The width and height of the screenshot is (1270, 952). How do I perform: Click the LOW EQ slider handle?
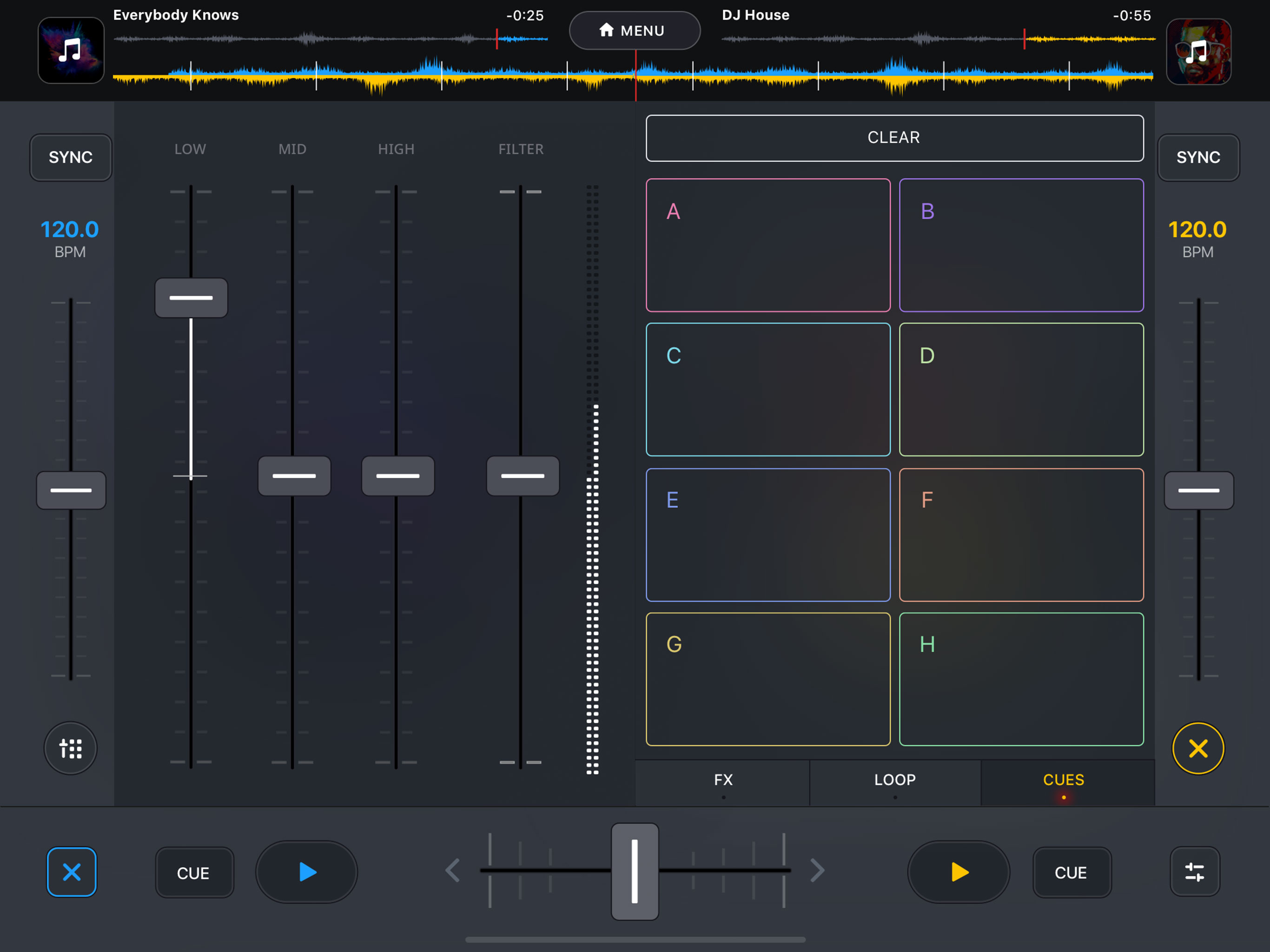(191, 298)
